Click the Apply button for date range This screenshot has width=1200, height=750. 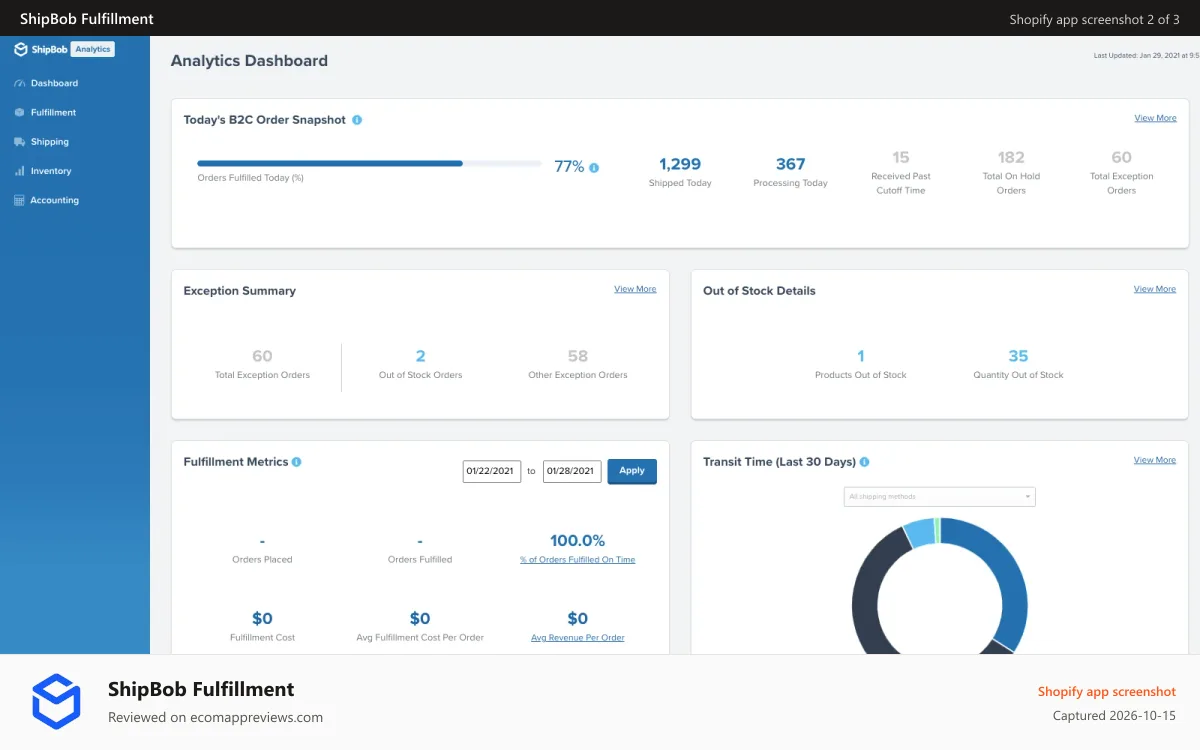[632, 471]
